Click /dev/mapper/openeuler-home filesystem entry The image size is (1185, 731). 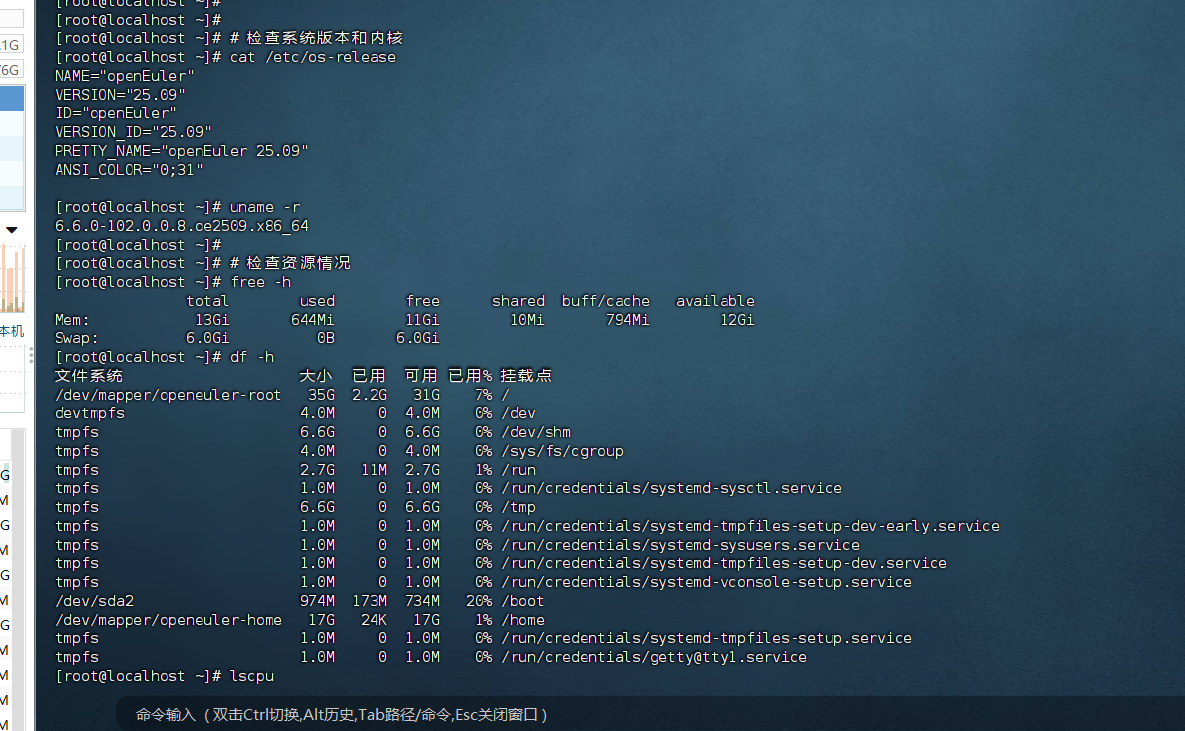coord(168,620)
